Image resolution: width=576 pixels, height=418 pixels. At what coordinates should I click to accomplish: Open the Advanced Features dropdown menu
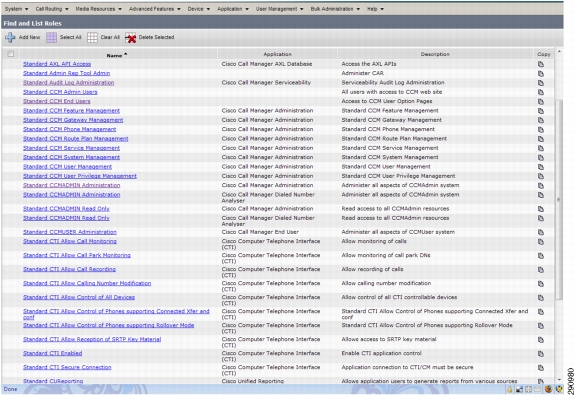coord(155,9)
